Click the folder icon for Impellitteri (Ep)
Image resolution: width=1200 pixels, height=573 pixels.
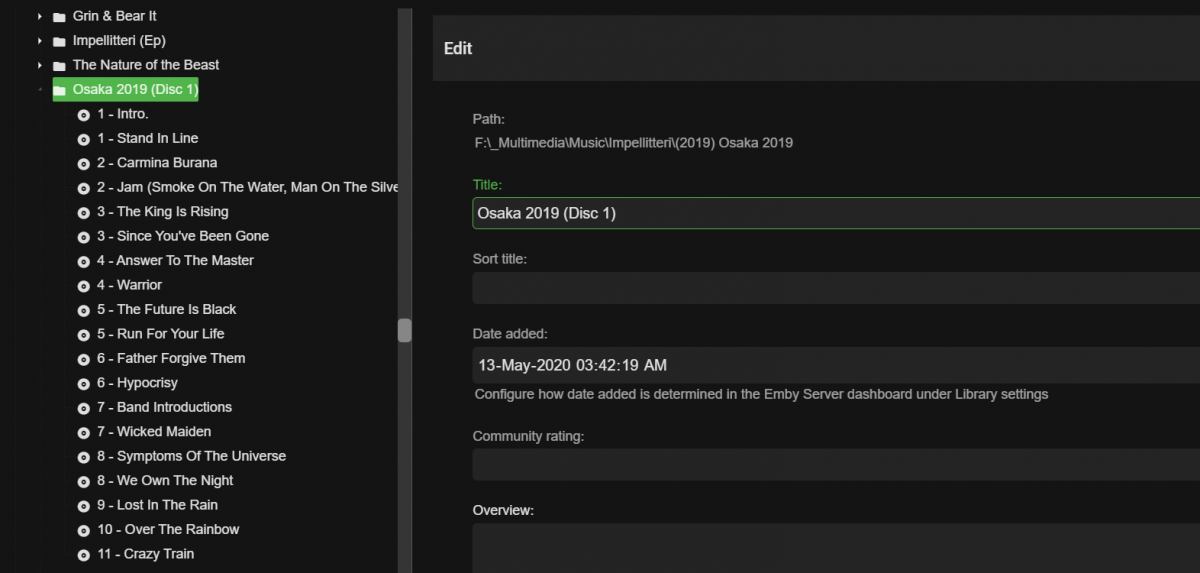click(60, 41)
